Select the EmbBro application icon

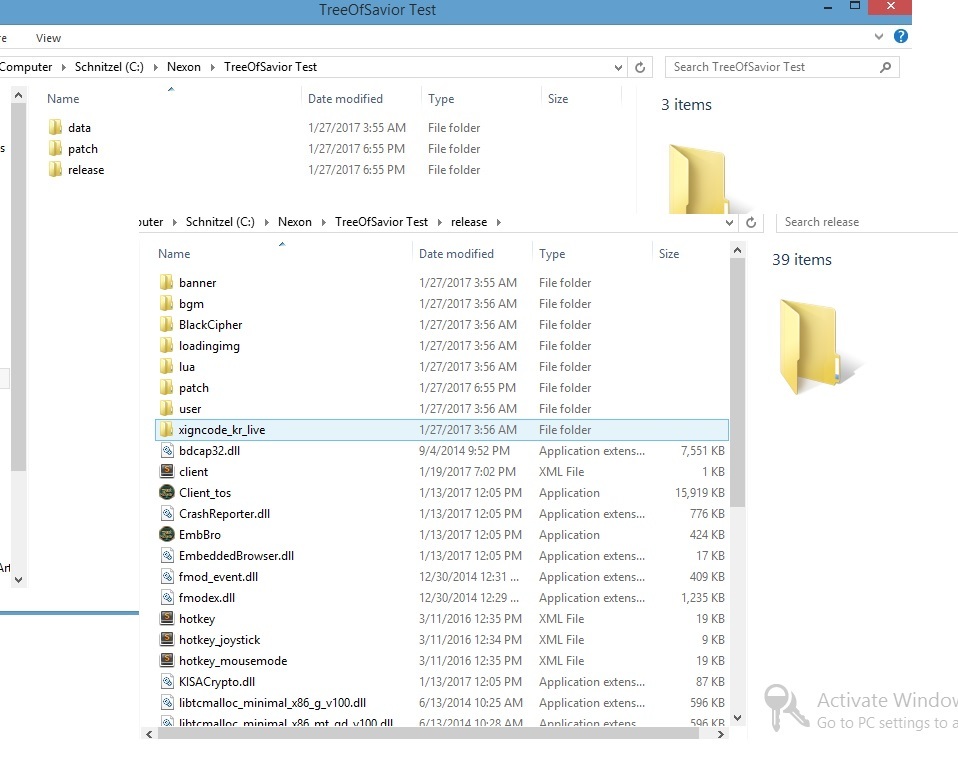click(x=167, y=535)
